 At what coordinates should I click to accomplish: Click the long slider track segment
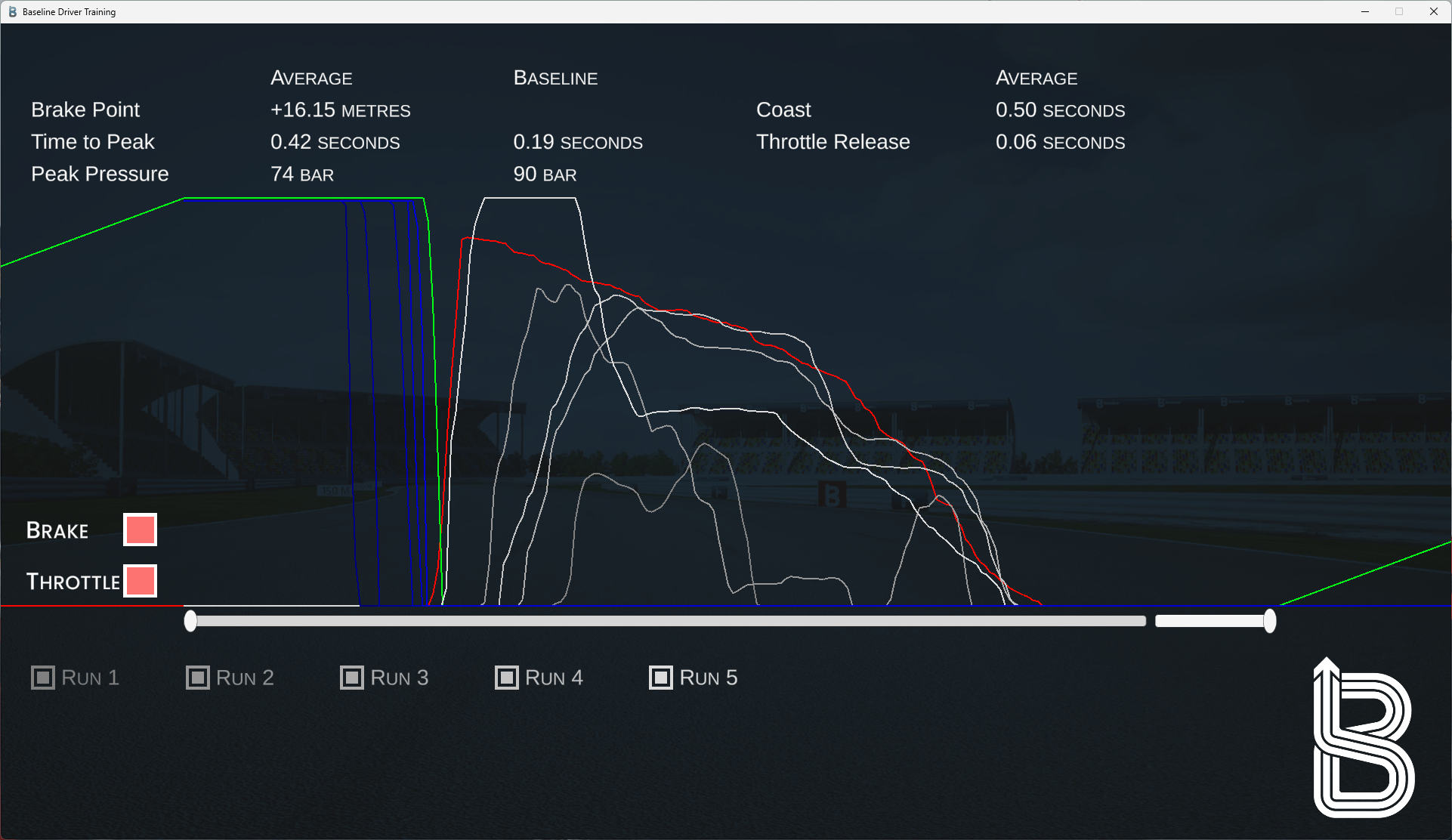(669, 621)
